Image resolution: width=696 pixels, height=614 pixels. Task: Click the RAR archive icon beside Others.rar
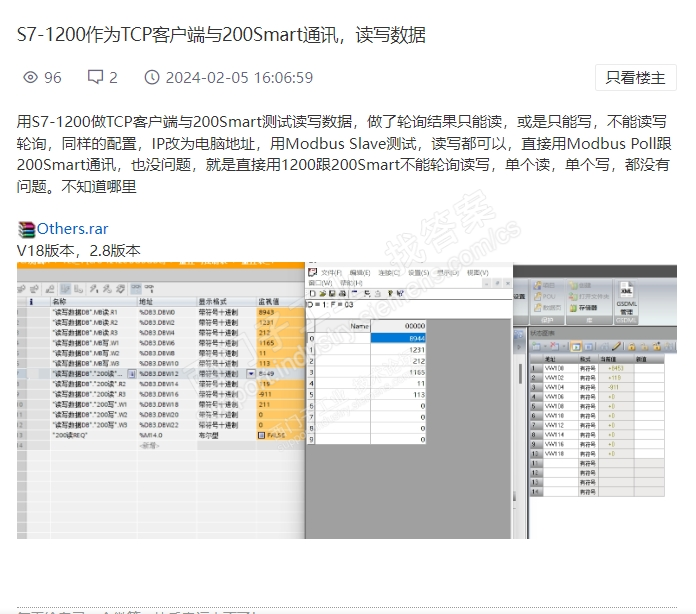(26, 230)
